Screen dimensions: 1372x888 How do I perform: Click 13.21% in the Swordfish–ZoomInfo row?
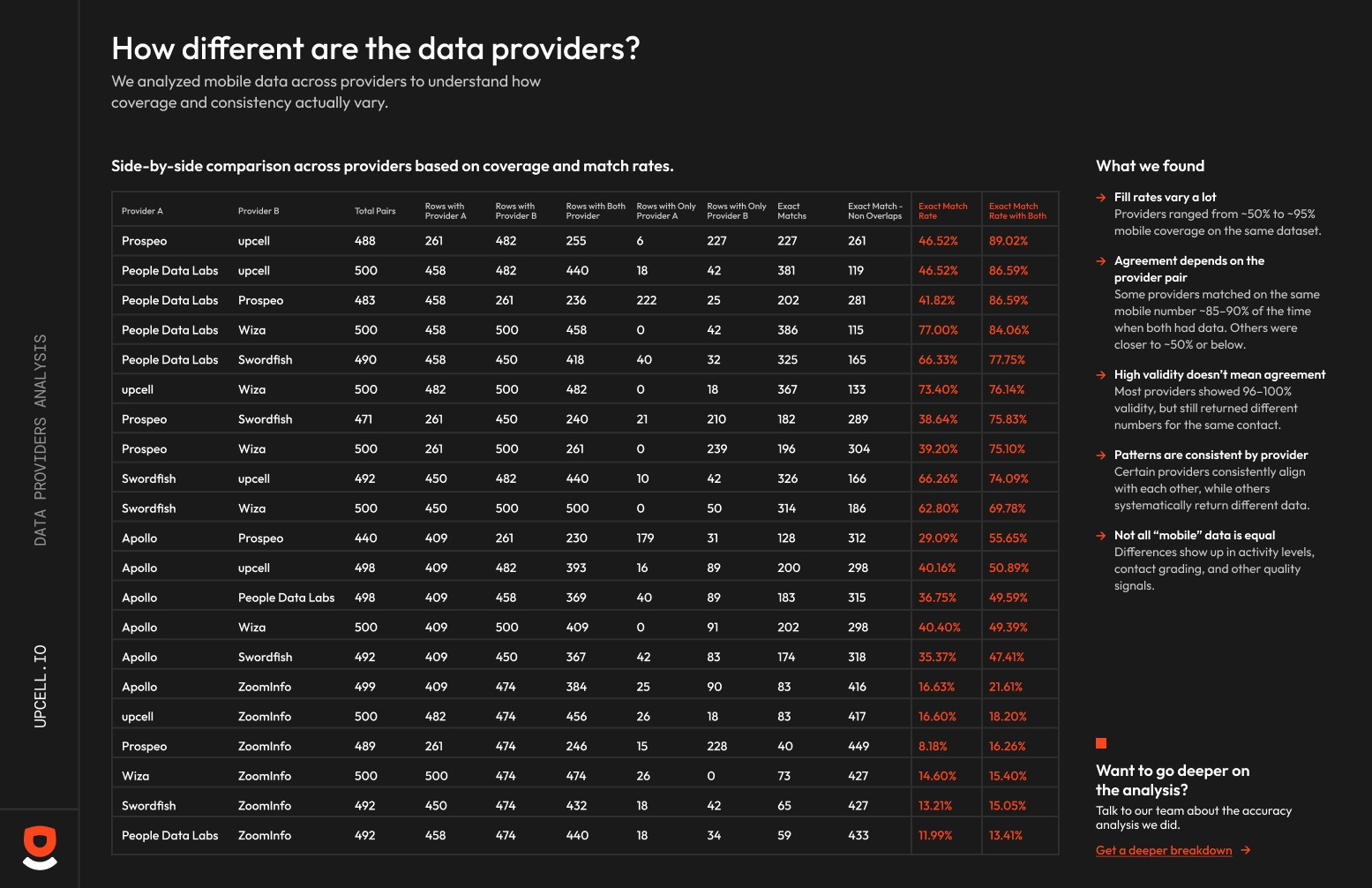click(x=935, y=806)
